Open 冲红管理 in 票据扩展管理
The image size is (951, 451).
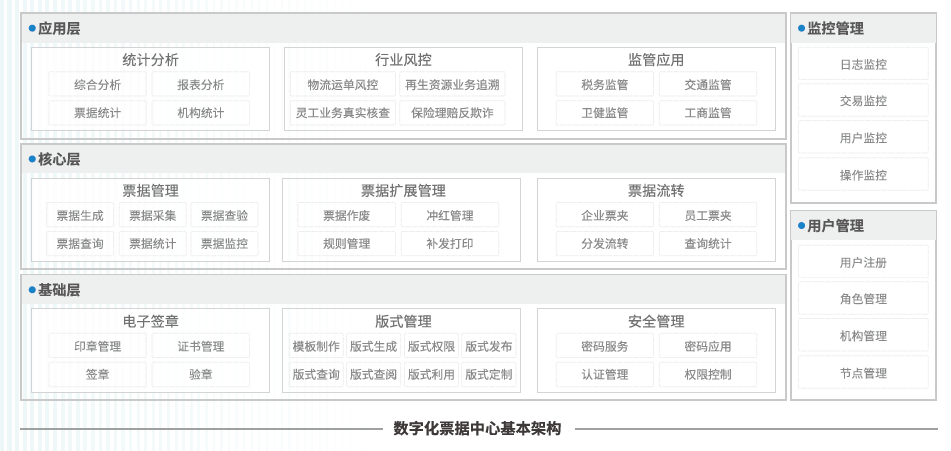[x=449, y=215]
